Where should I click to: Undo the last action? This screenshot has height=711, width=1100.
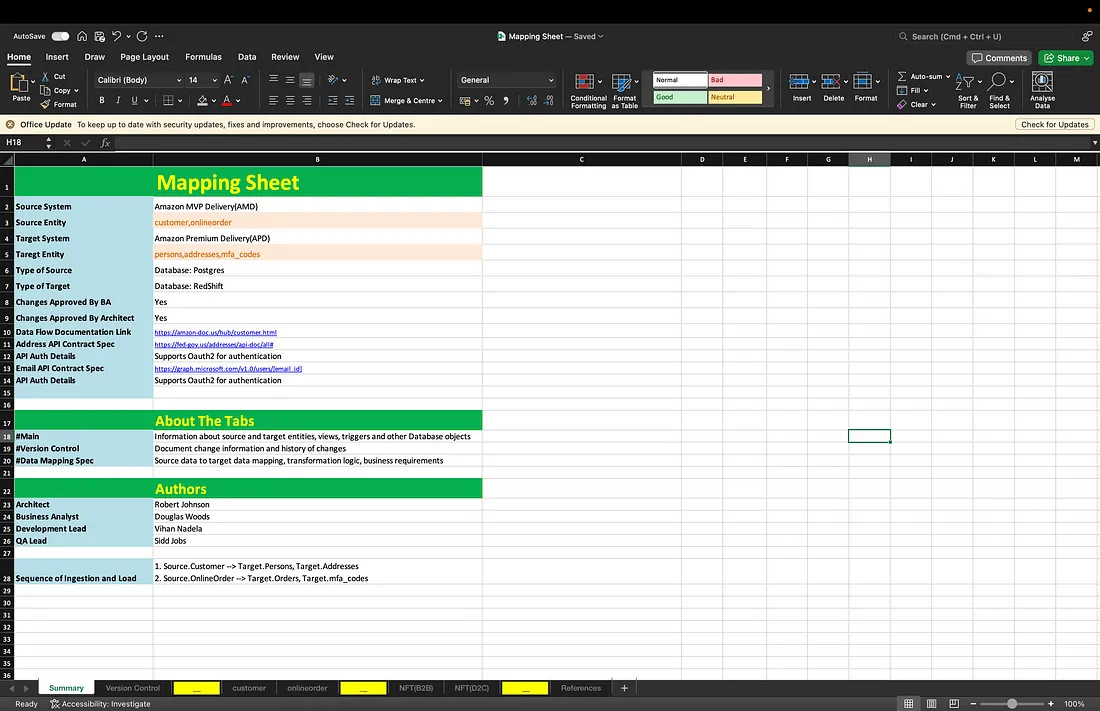116,36
